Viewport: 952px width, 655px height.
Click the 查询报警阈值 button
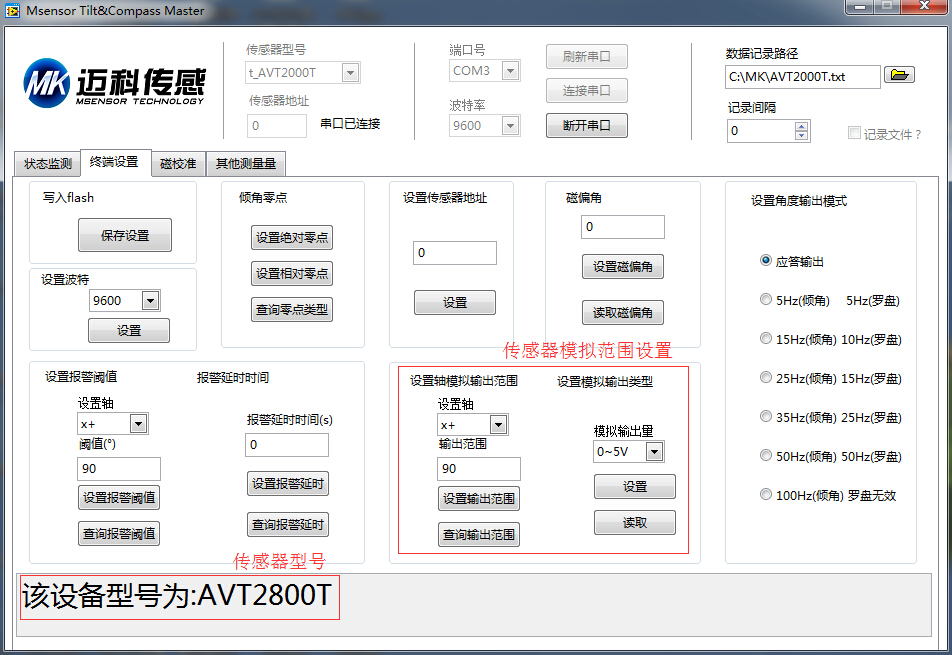(119, 534)
